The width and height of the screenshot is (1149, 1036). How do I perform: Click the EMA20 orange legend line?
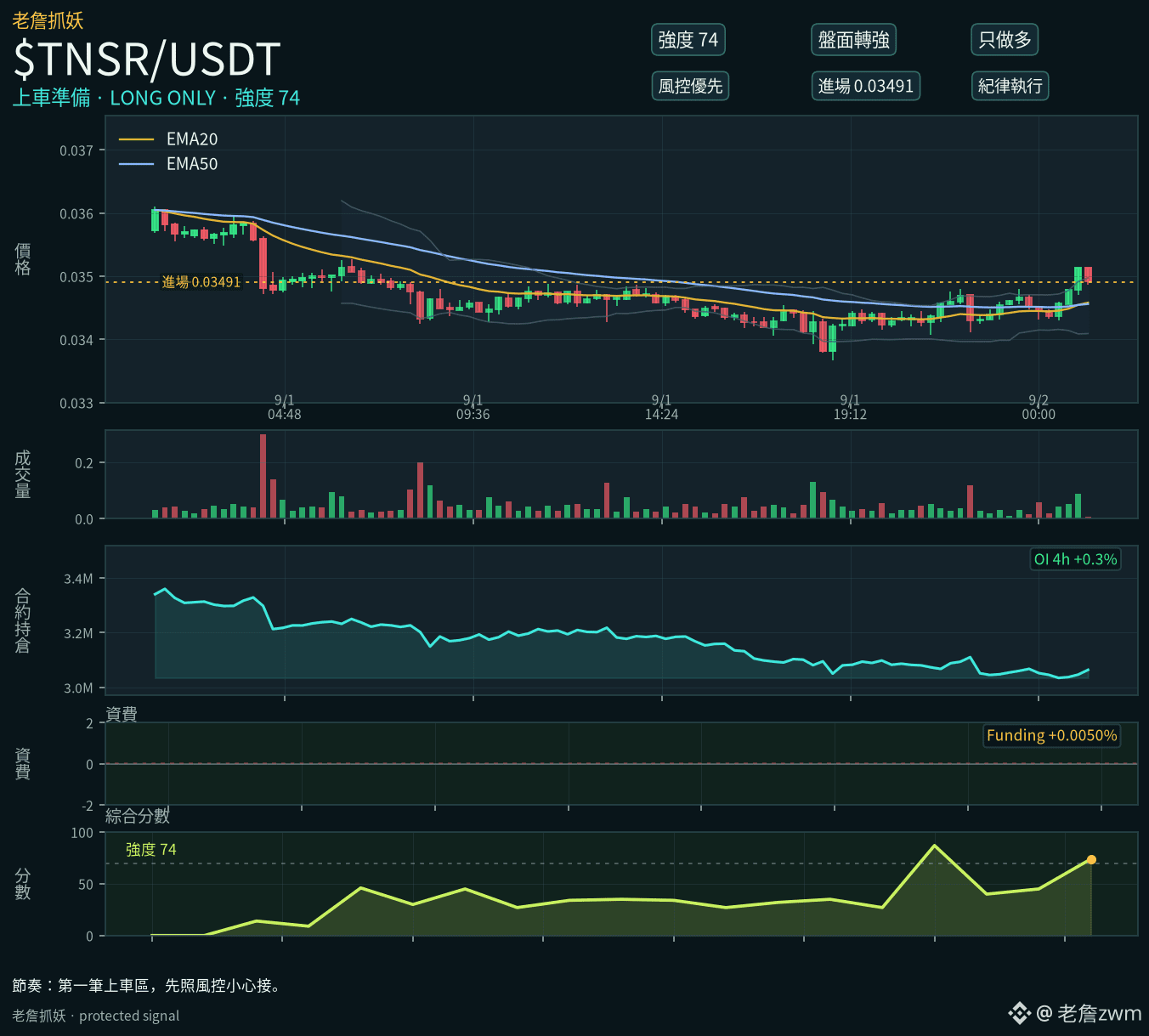point(136,139)
